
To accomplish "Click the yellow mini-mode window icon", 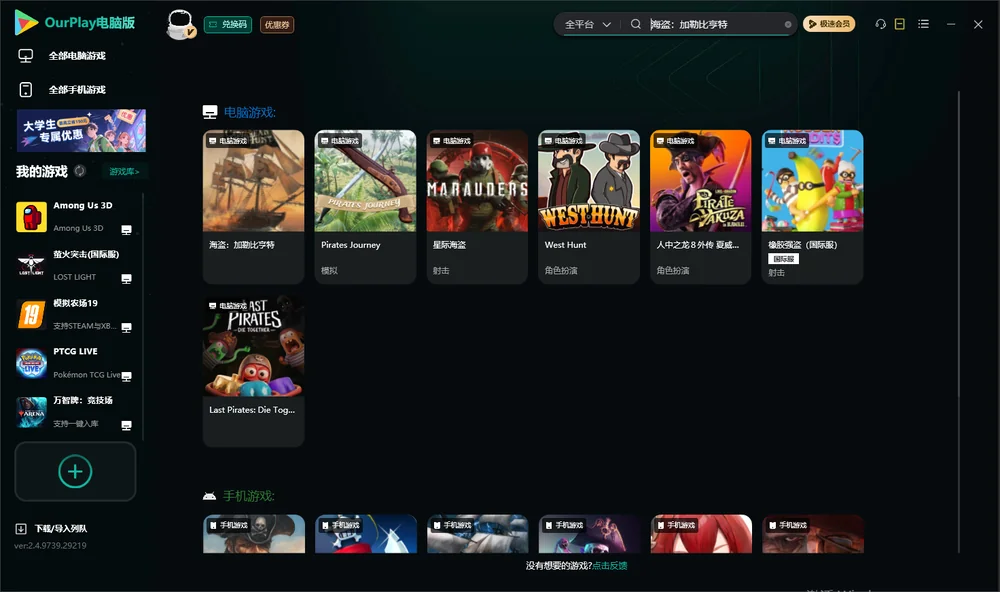I will [x=899, y=24].
